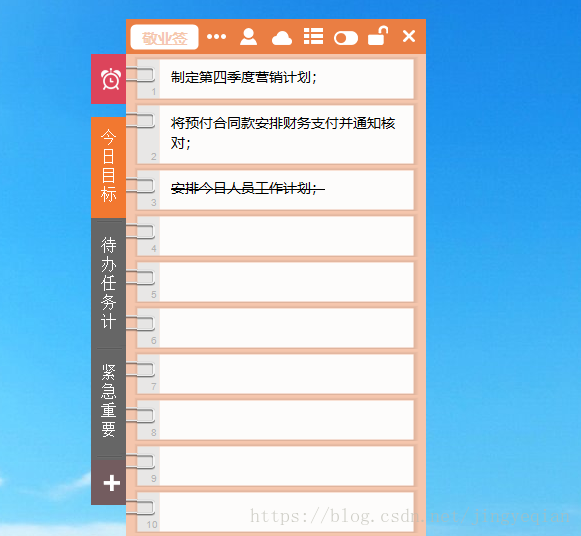581x536 pixels.
Task: Click empty note row 7
Action: (275, 374)
